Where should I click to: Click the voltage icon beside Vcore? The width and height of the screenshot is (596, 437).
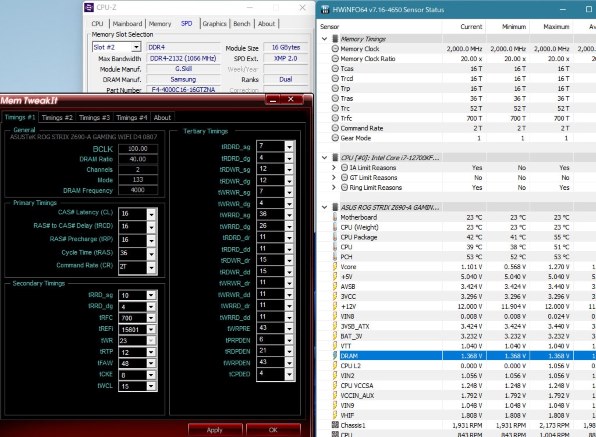click(335, 266)
